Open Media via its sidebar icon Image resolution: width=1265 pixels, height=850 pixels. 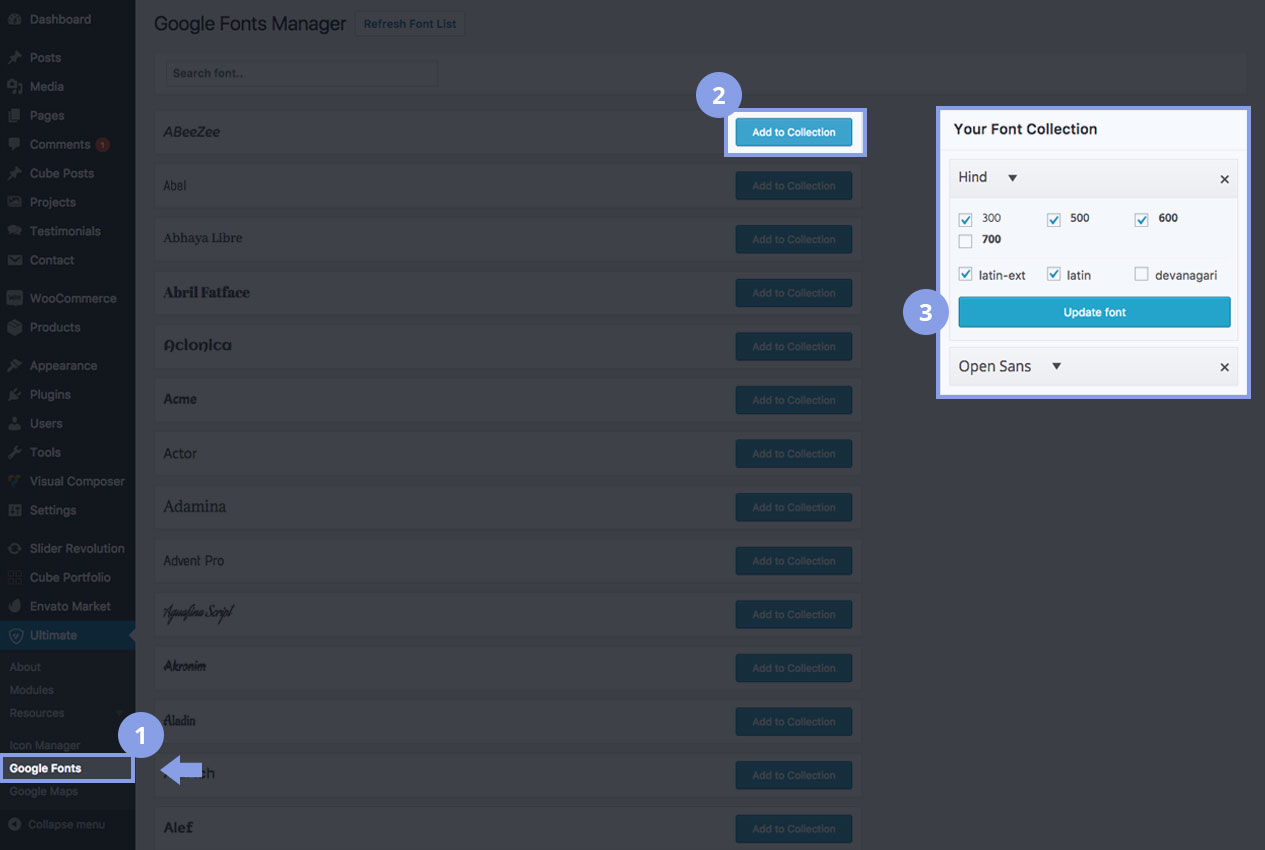pyautogui.click(x=15, y=87)
